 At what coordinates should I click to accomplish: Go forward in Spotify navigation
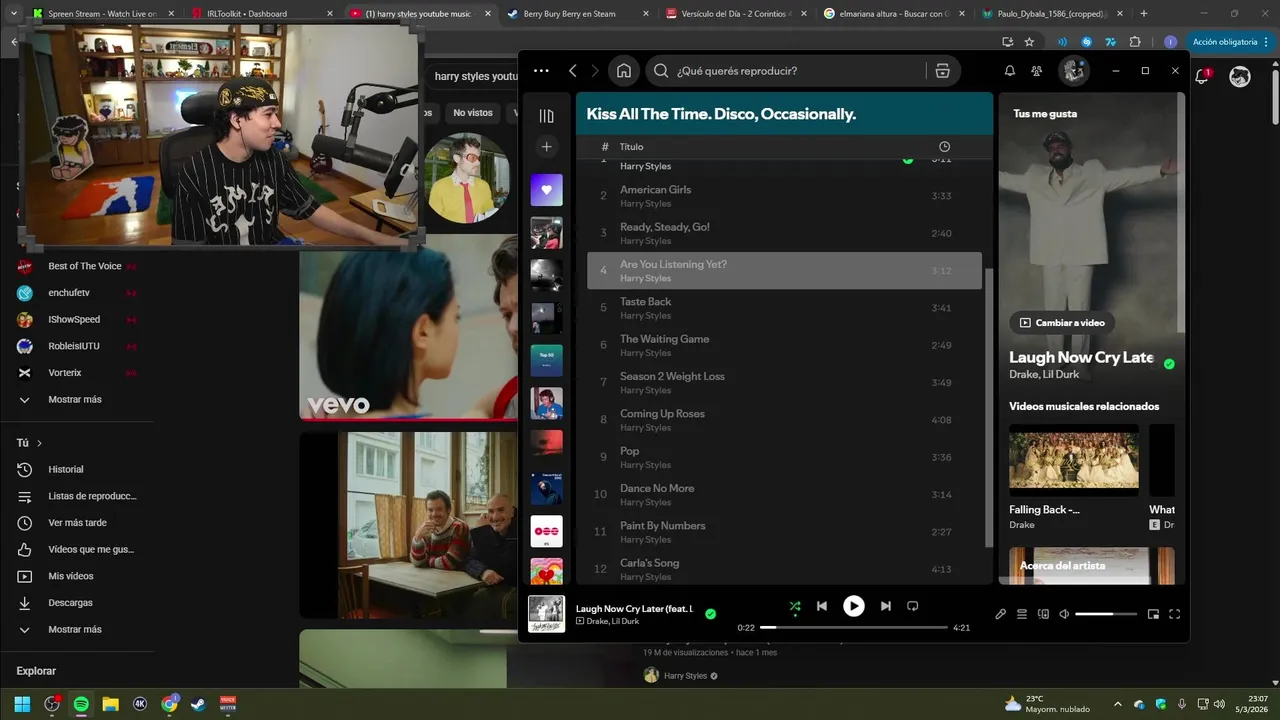[595, 71]
